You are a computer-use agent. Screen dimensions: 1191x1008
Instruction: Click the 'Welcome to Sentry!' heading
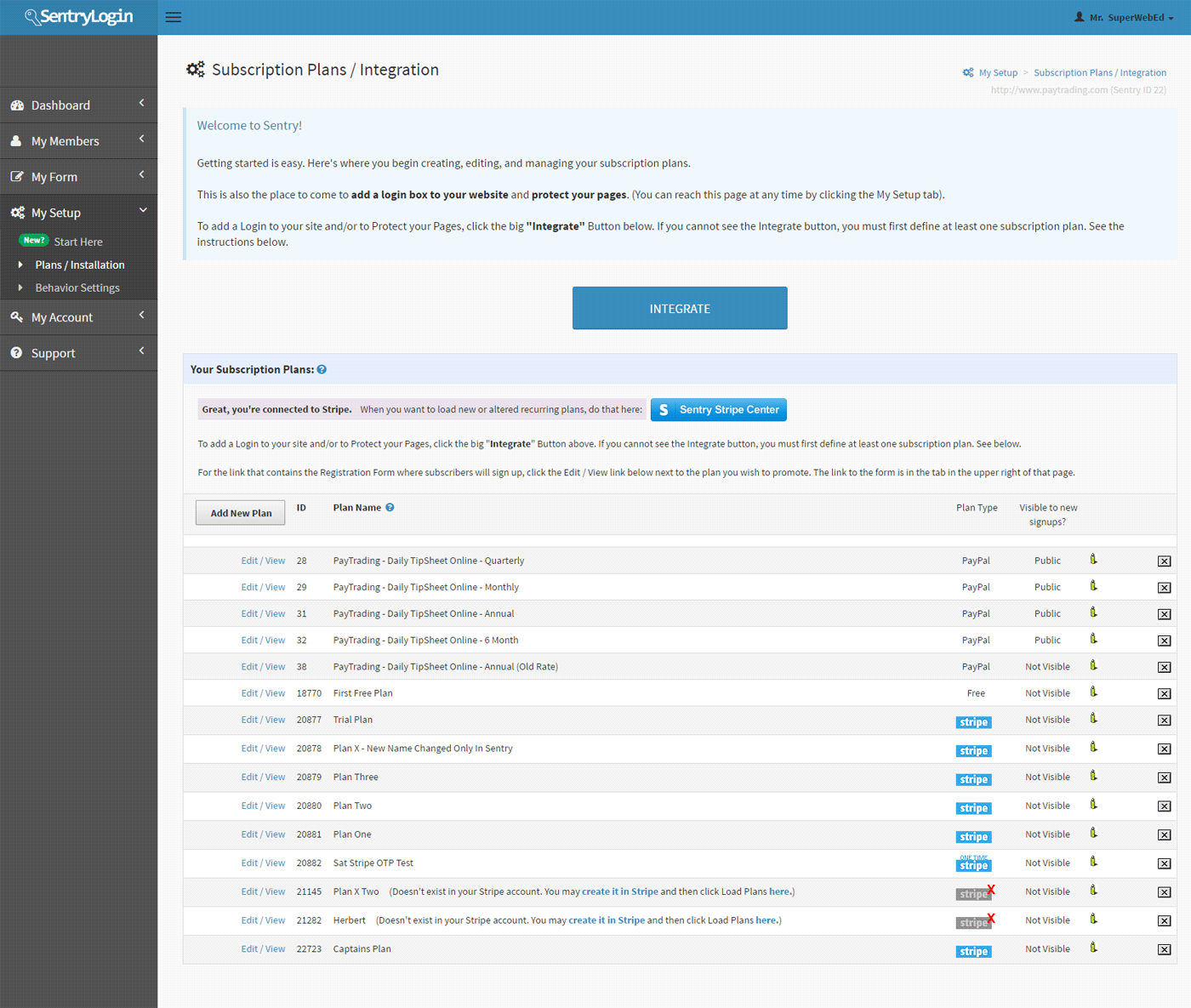(249, 126)
